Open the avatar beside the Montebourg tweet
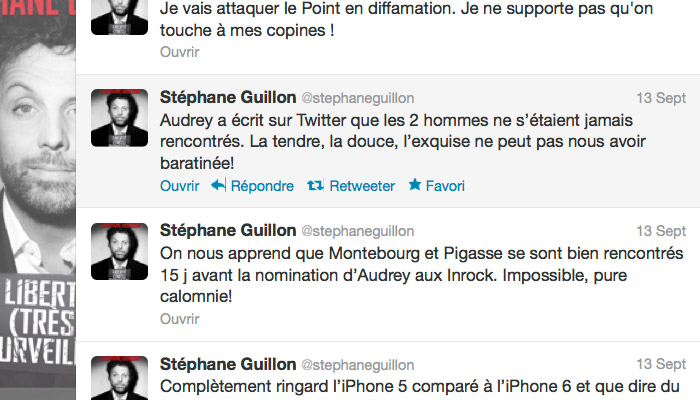The height and width of the screenshot is (400, 700). pyautogui.click(x=120, y=252)
